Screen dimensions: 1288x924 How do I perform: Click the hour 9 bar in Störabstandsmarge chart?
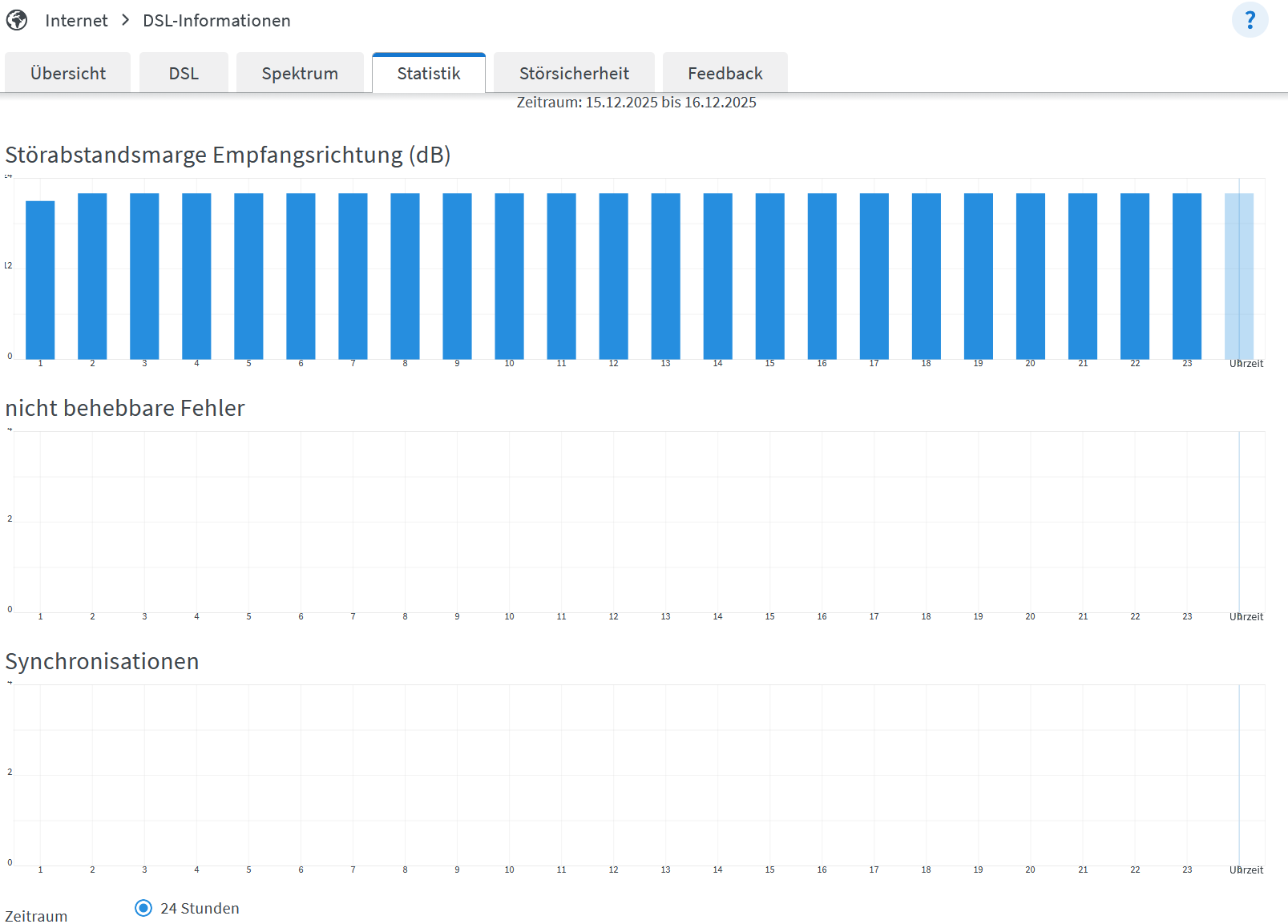pyautogui.click(x=457, y=276)
